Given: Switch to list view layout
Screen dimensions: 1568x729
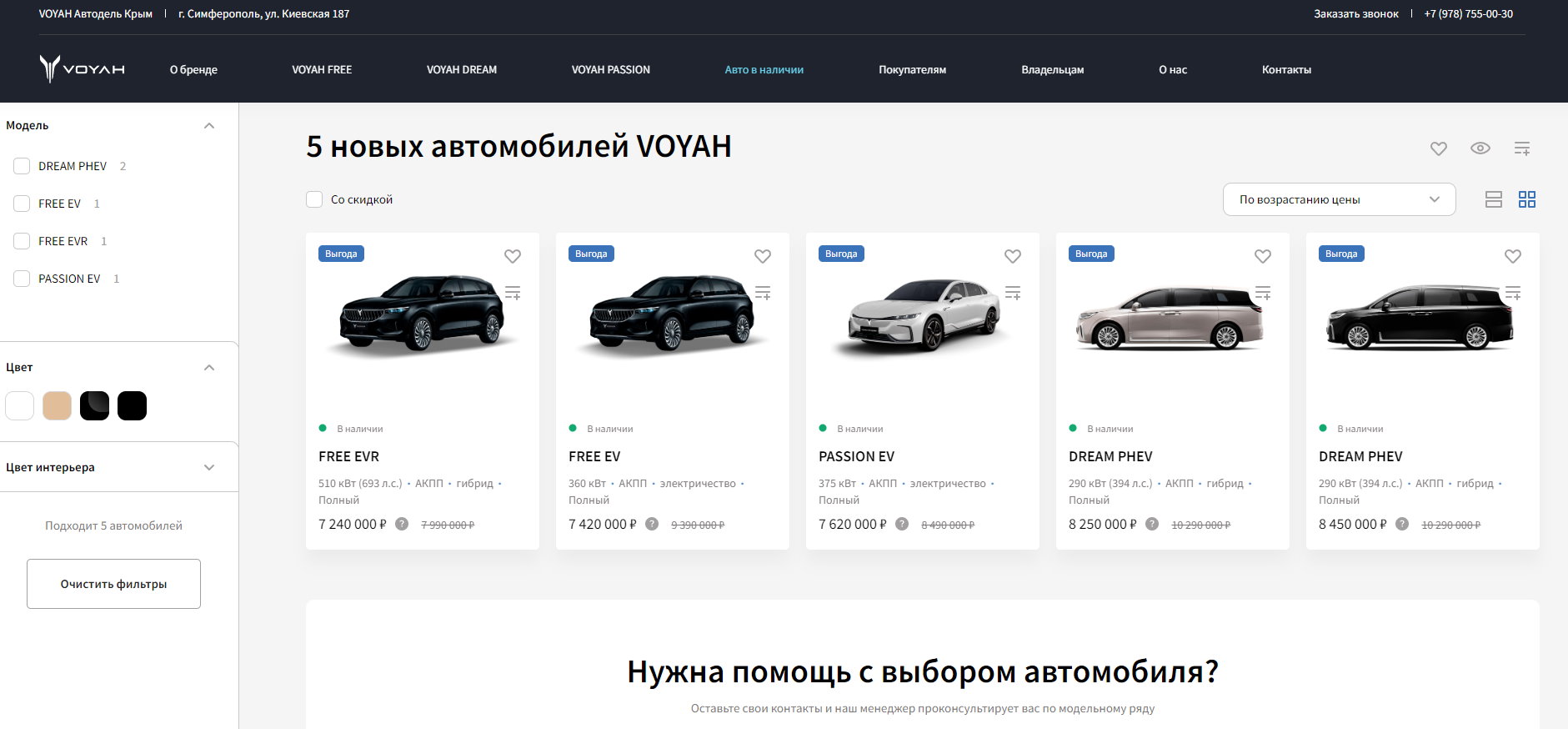Looking at the screenshot, I should [x=1494, y=199].
